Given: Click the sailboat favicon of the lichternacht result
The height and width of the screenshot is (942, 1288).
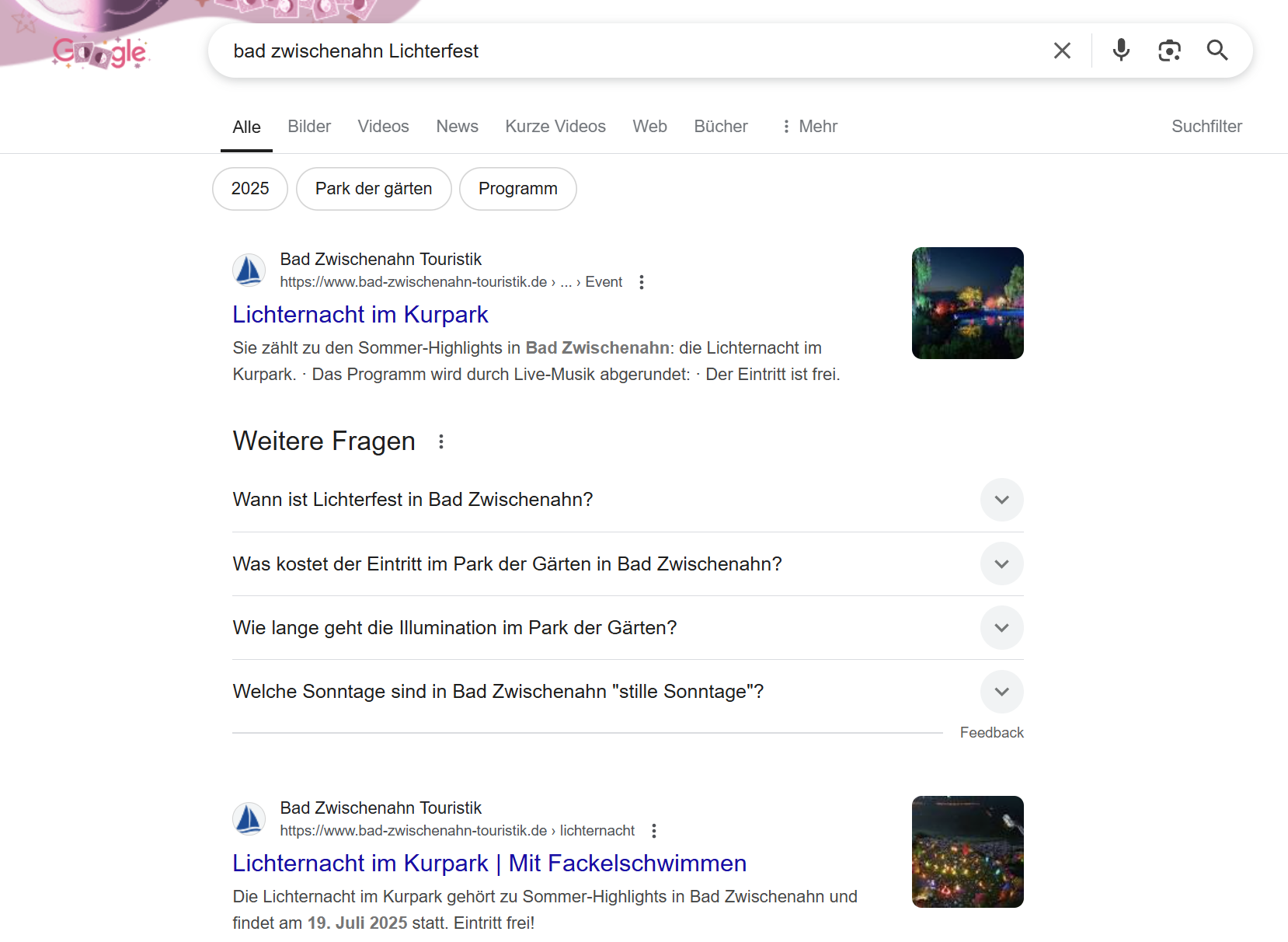Looking at the screenshot, I should coord(249,819).
